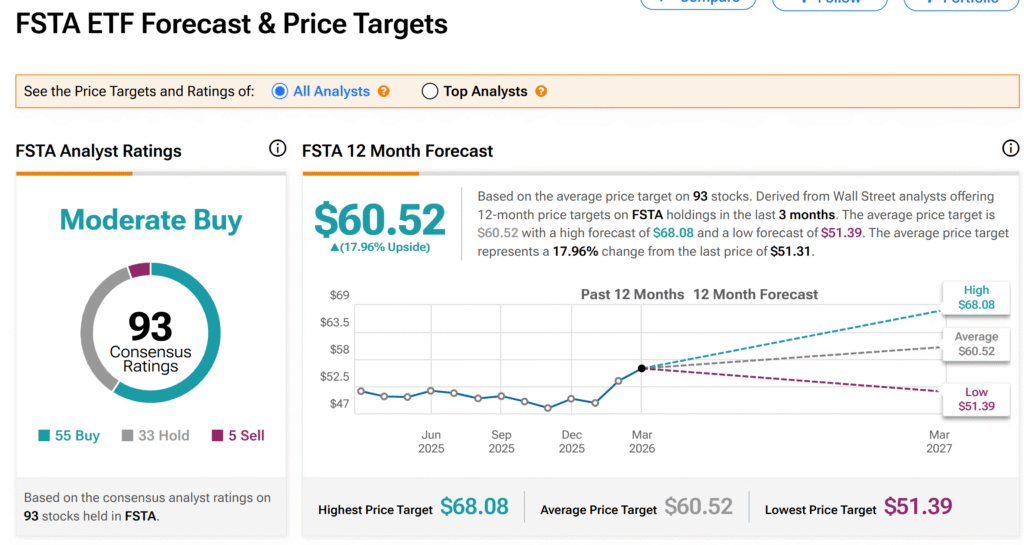Click the High $68.08 forecast label
The image size is (1024, 545).
click(x=976, y=297)
